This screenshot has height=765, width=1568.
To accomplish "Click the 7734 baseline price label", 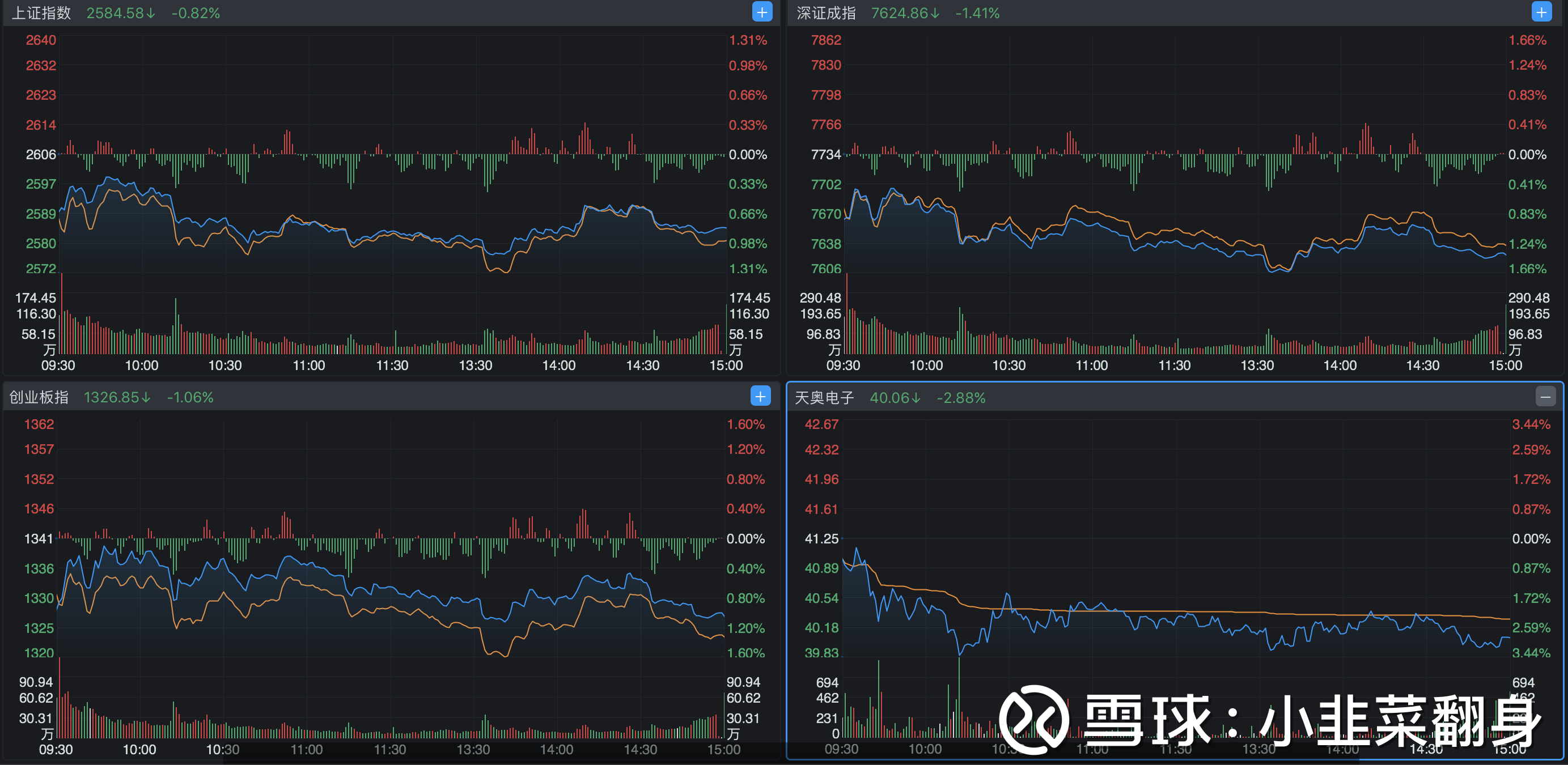I will [x=826, y=155].
